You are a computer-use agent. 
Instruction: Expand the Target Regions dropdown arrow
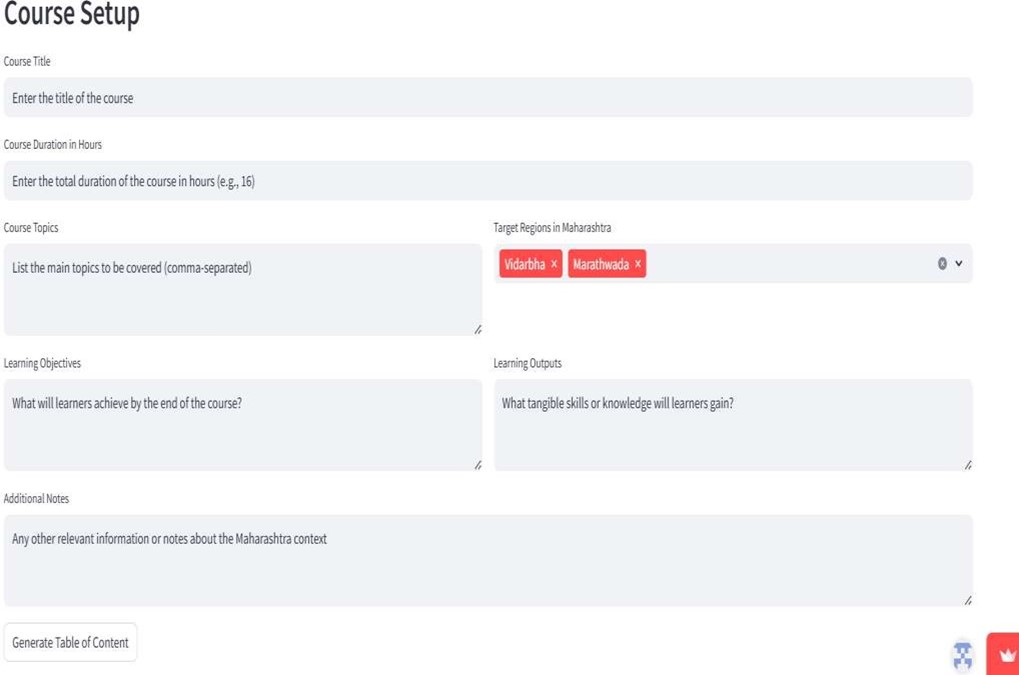(x=959, y=263)
